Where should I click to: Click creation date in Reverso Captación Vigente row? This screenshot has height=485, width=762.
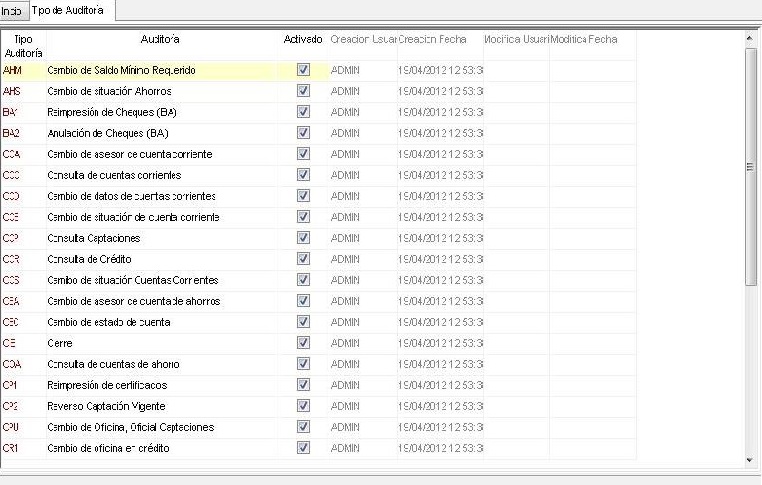(440, 406)
